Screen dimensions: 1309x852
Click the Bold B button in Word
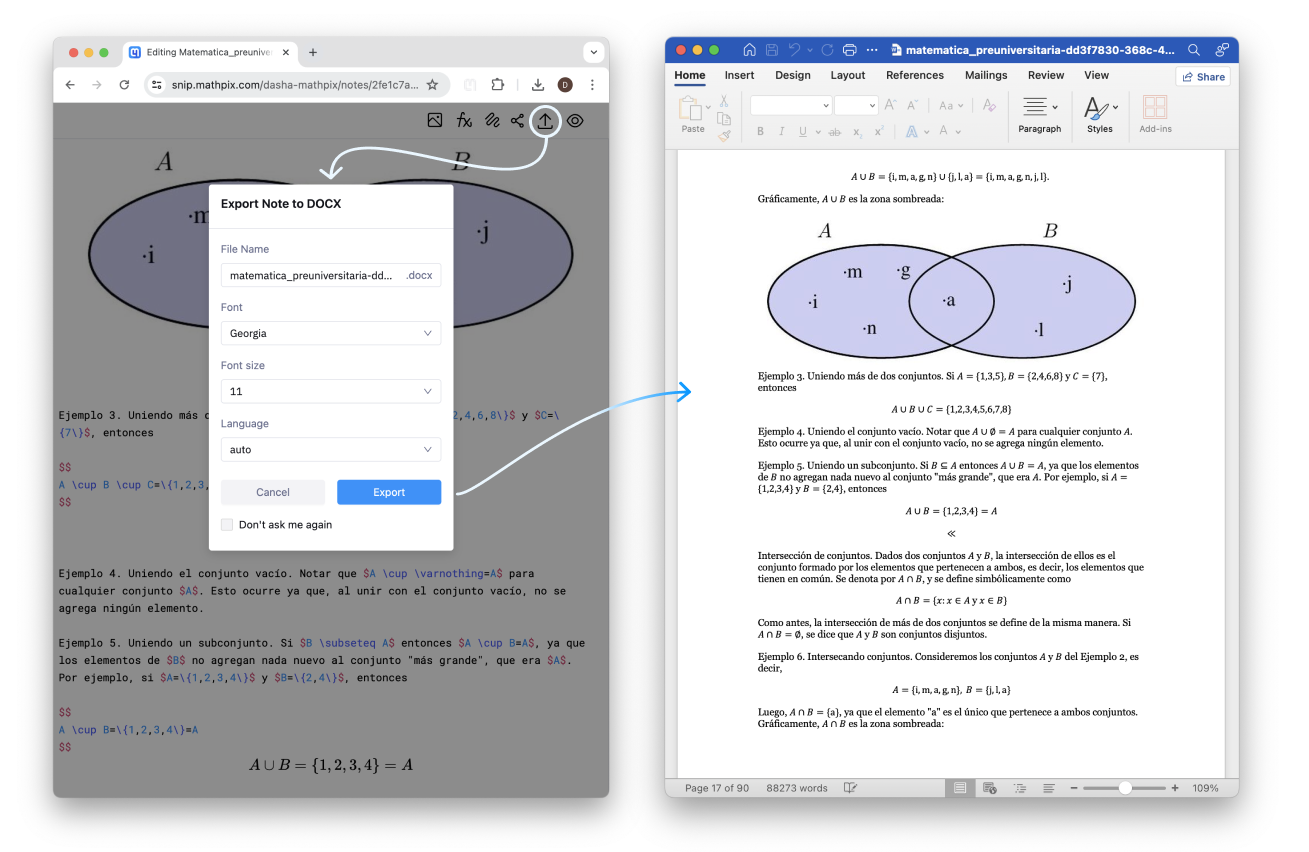click(x=760, y=131)
